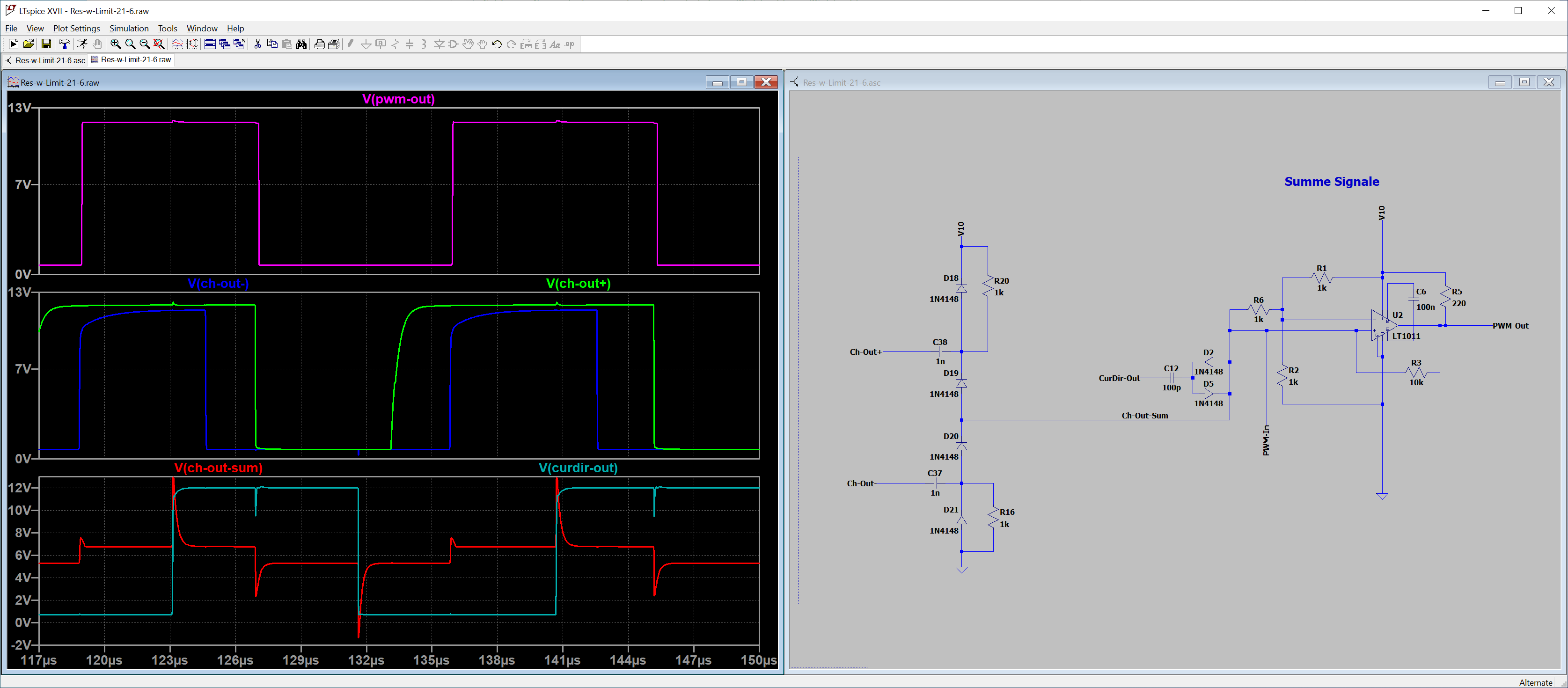Click the Paste clipboard icon
Image resolution: width=1568 pixels, height=688 pixels.
tap(287, 44)
